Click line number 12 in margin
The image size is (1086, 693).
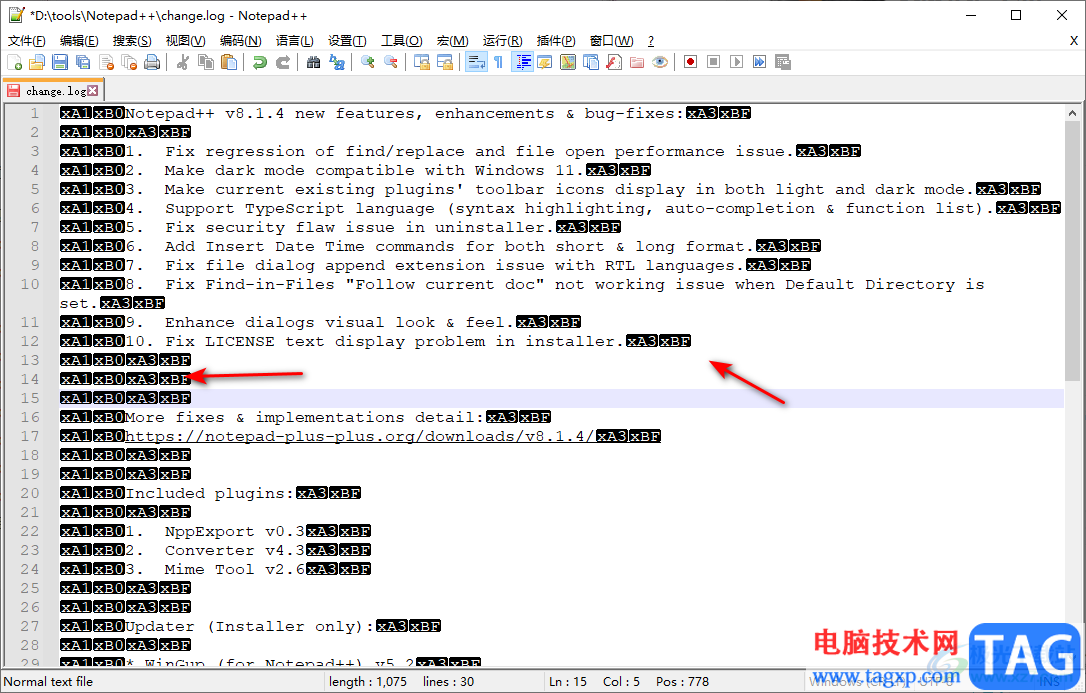tap(30, 341)
